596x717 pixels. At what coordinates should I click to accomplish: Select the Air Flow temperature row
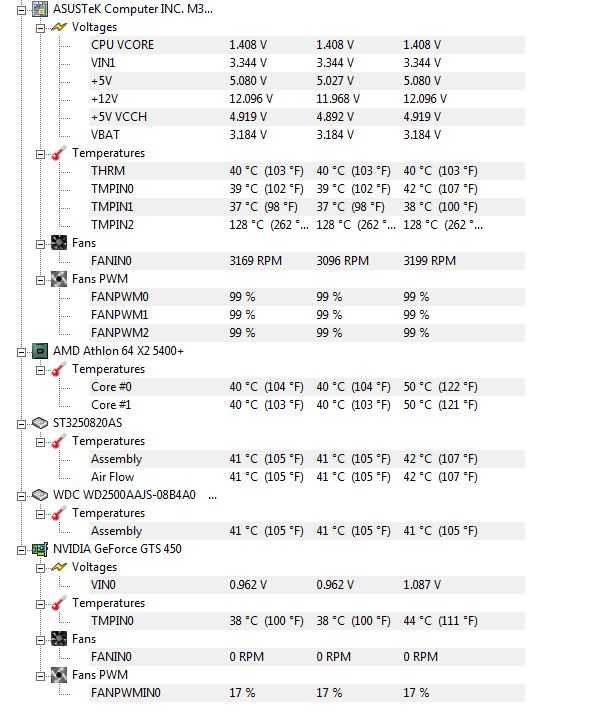point(307,477)
